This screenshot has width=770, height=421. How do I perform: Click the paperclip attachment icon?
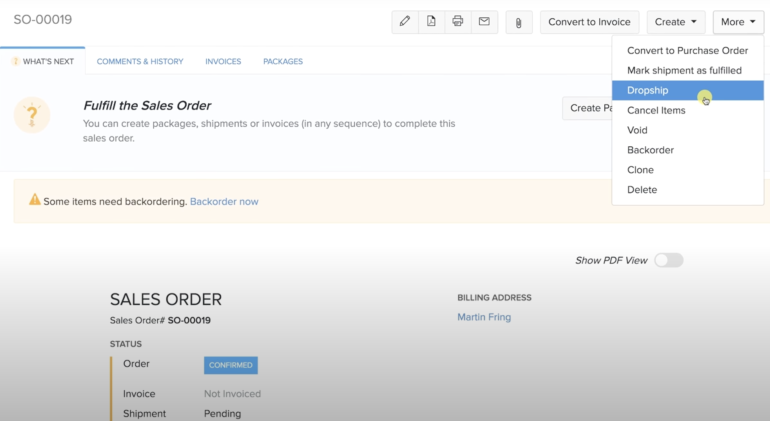tap(518, 22)
